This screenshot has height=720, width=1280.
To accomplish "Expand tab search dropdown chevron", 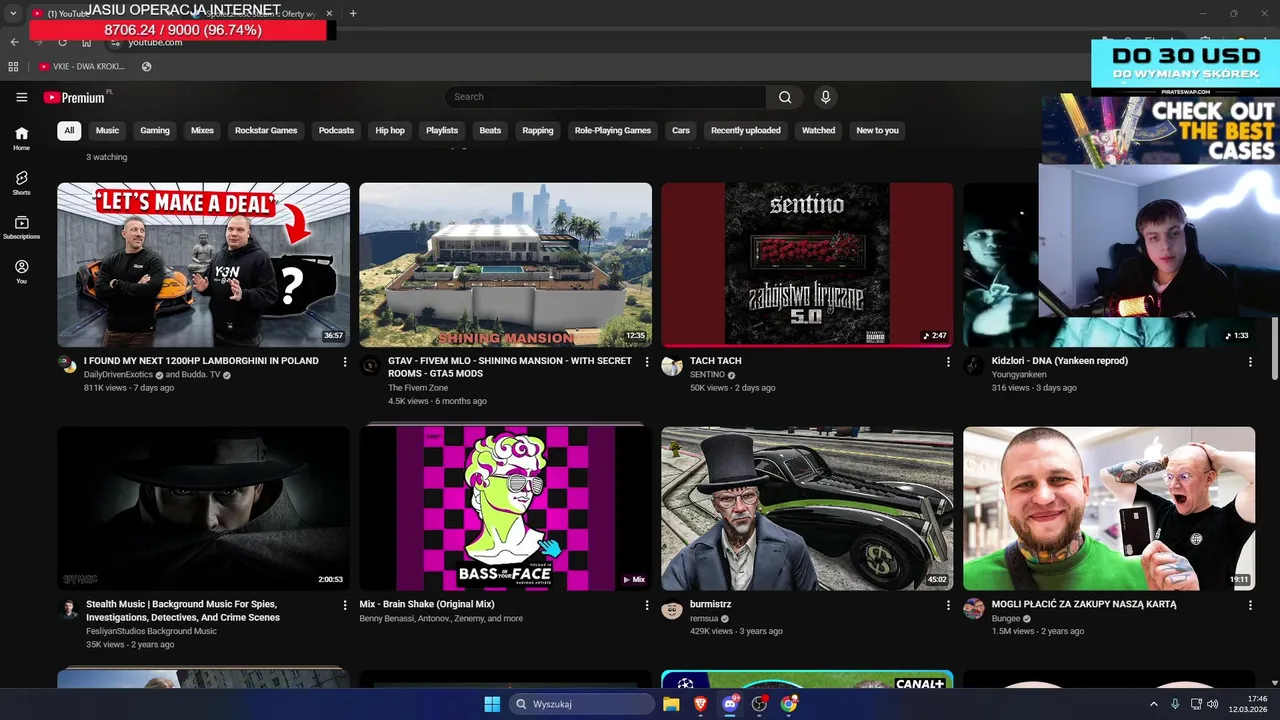I will pyautogui.click(x=13, y=13).
